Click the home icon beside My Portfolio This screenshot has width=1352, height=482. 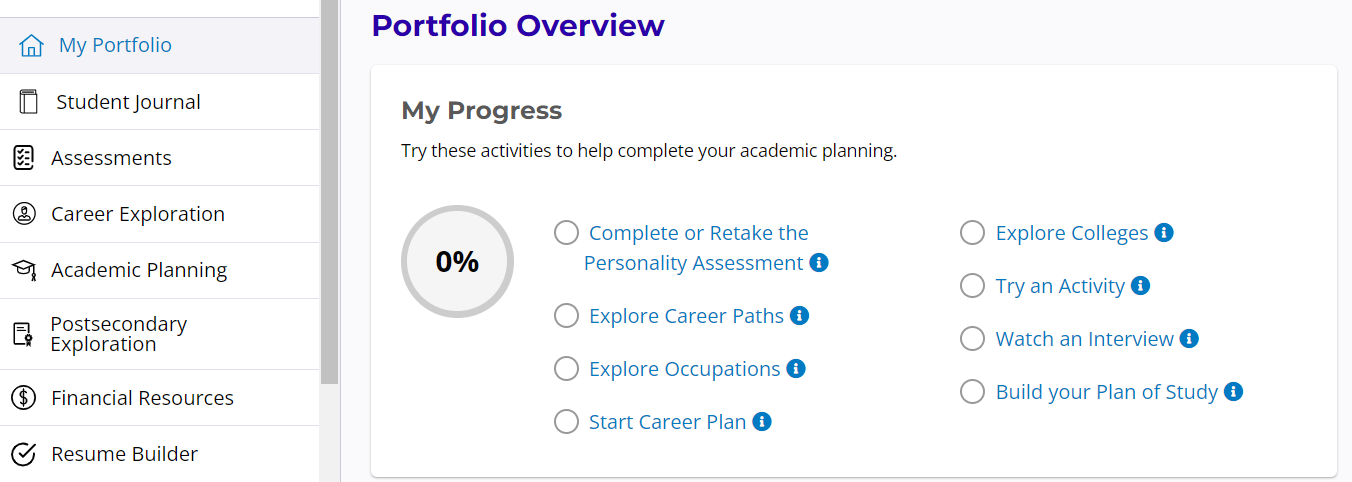pos(32,46)
